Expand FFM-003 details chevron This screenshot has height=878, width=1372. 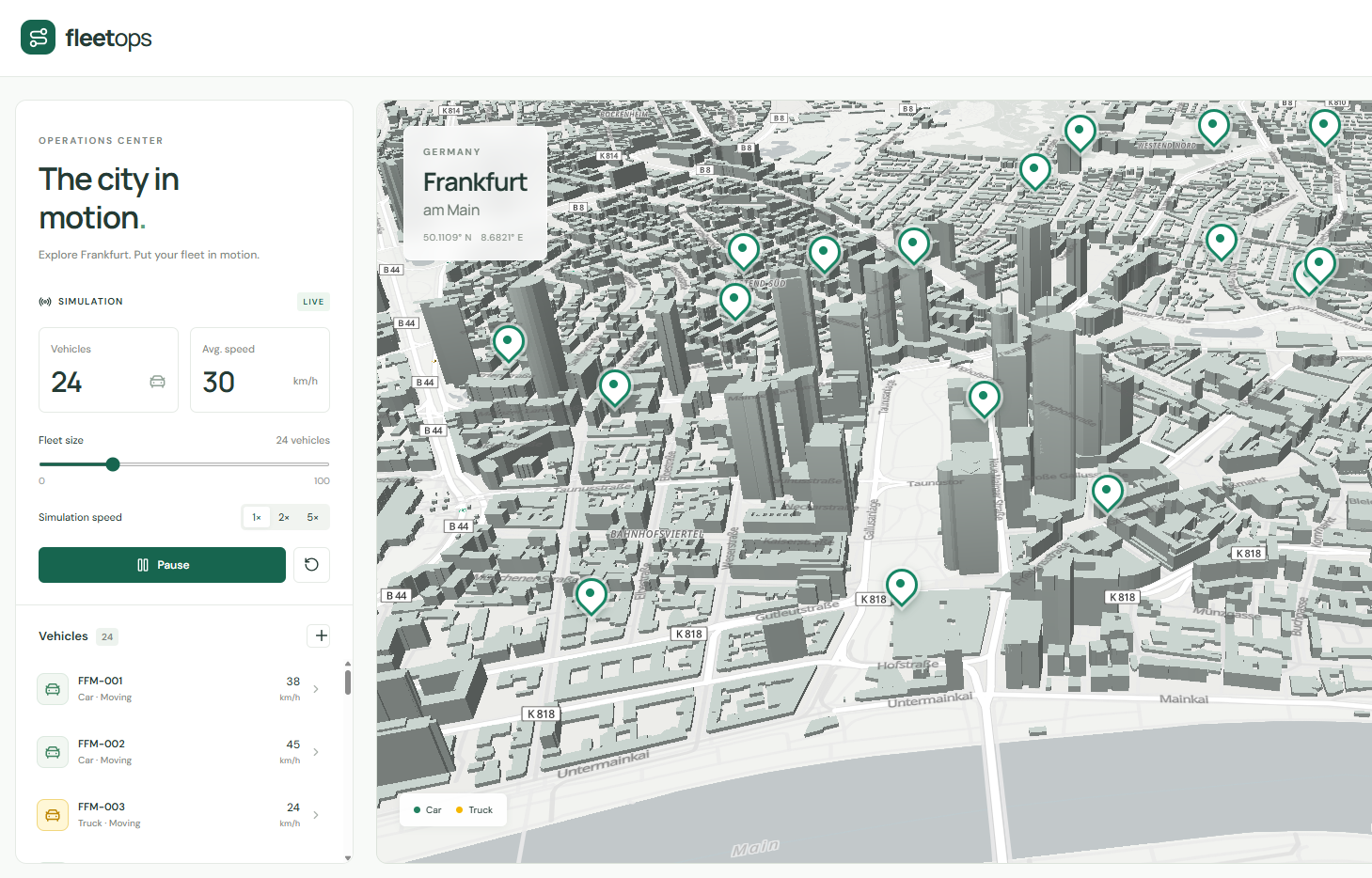316,815
